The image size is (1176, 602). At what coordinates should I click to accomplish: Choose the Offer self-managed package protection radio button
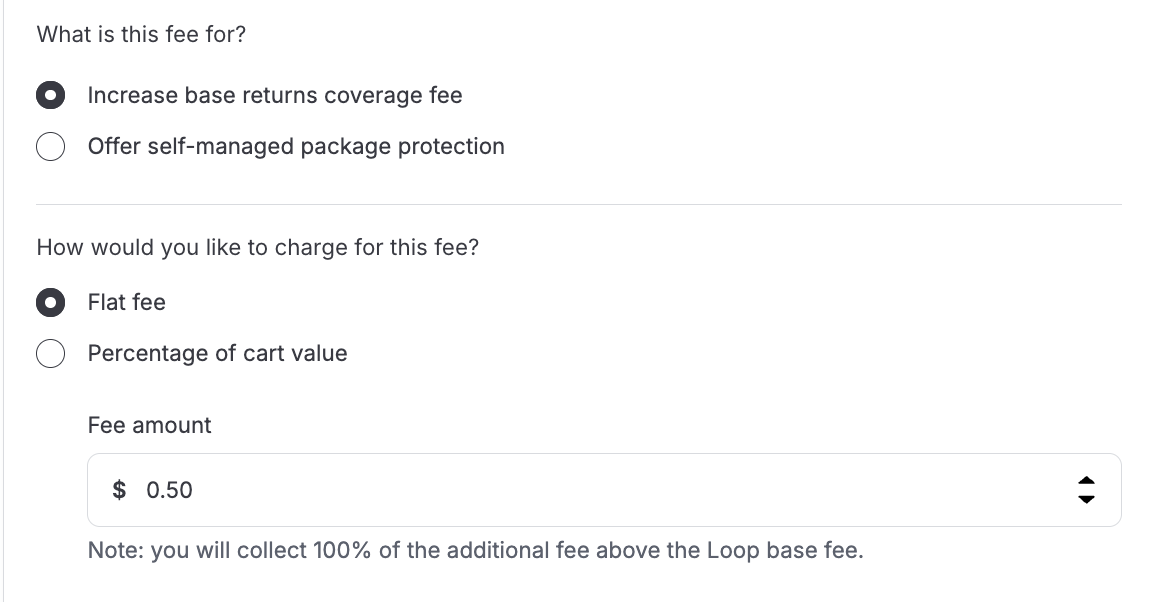(x=51, y=147)
